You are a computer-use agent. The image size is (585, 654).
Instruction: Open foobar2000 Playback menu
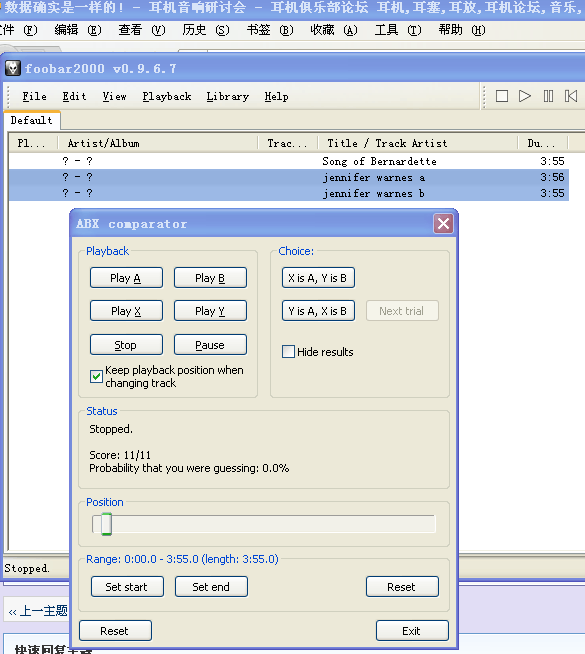(167, 96)
